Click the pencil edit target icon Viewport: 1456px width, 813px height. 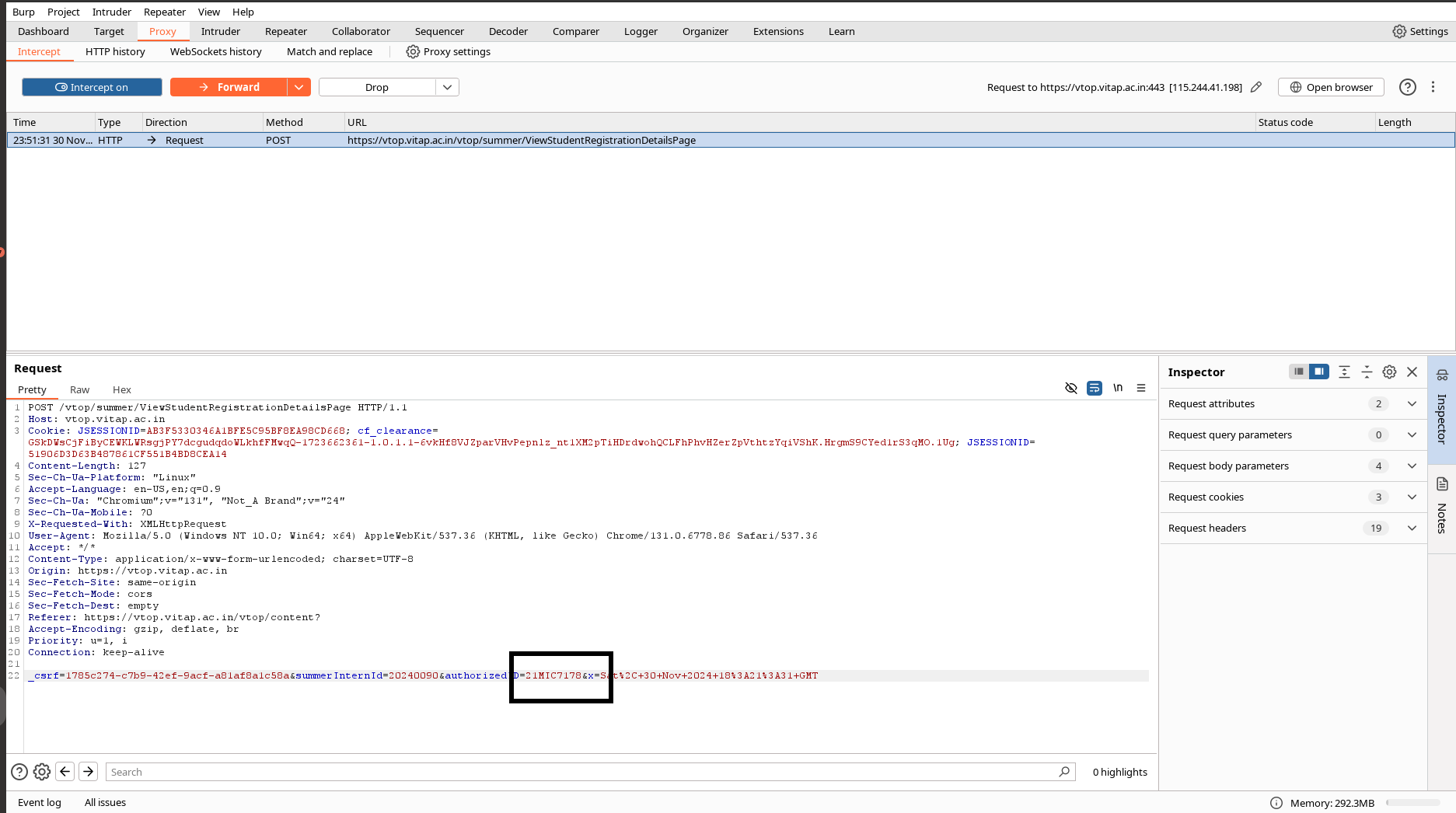coord(1256,87)
